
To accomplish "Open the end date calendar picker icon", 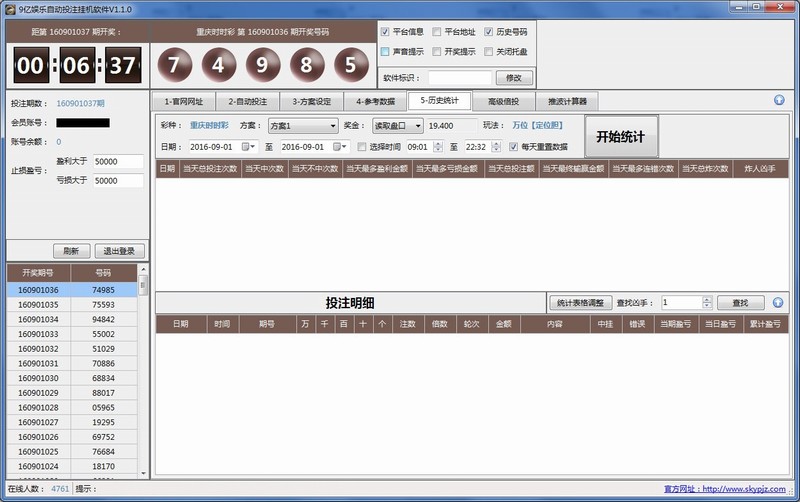I will [x=341, y=146].
